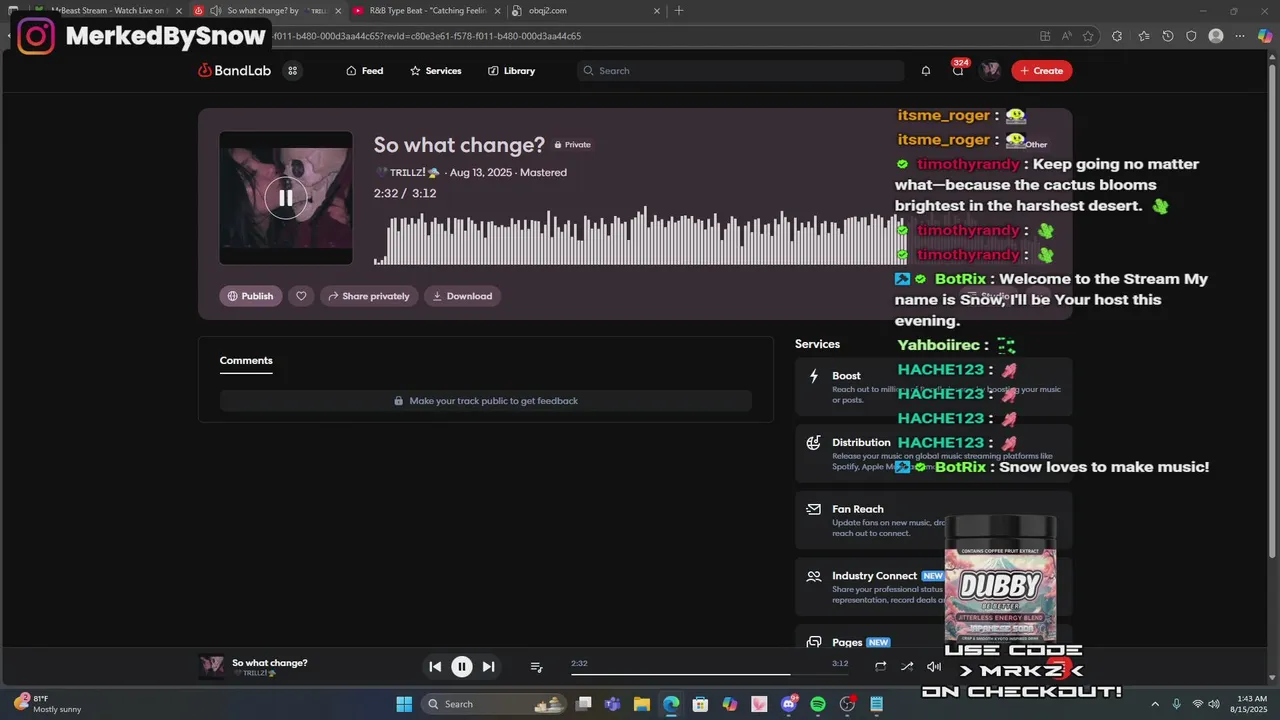
Task: Click the browser address bar URL
Action: (x=425, y=36)
